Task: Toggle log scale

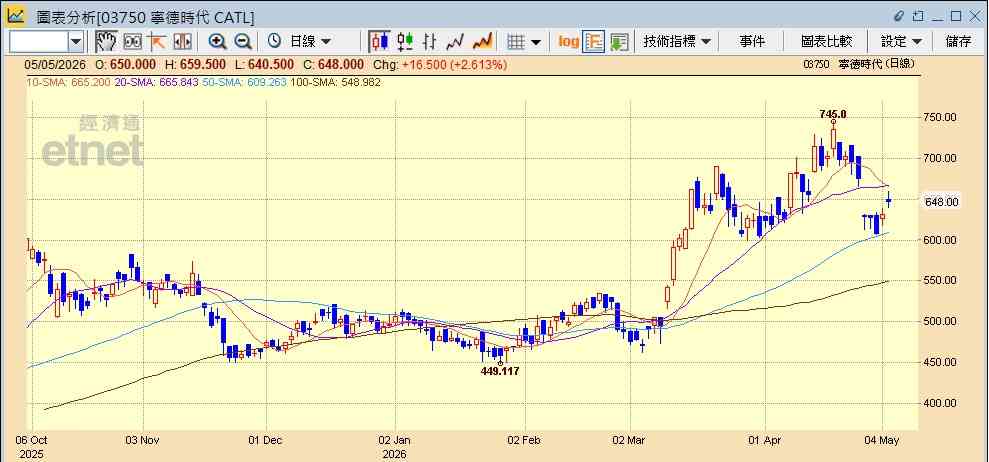Action: click(568, 42)
